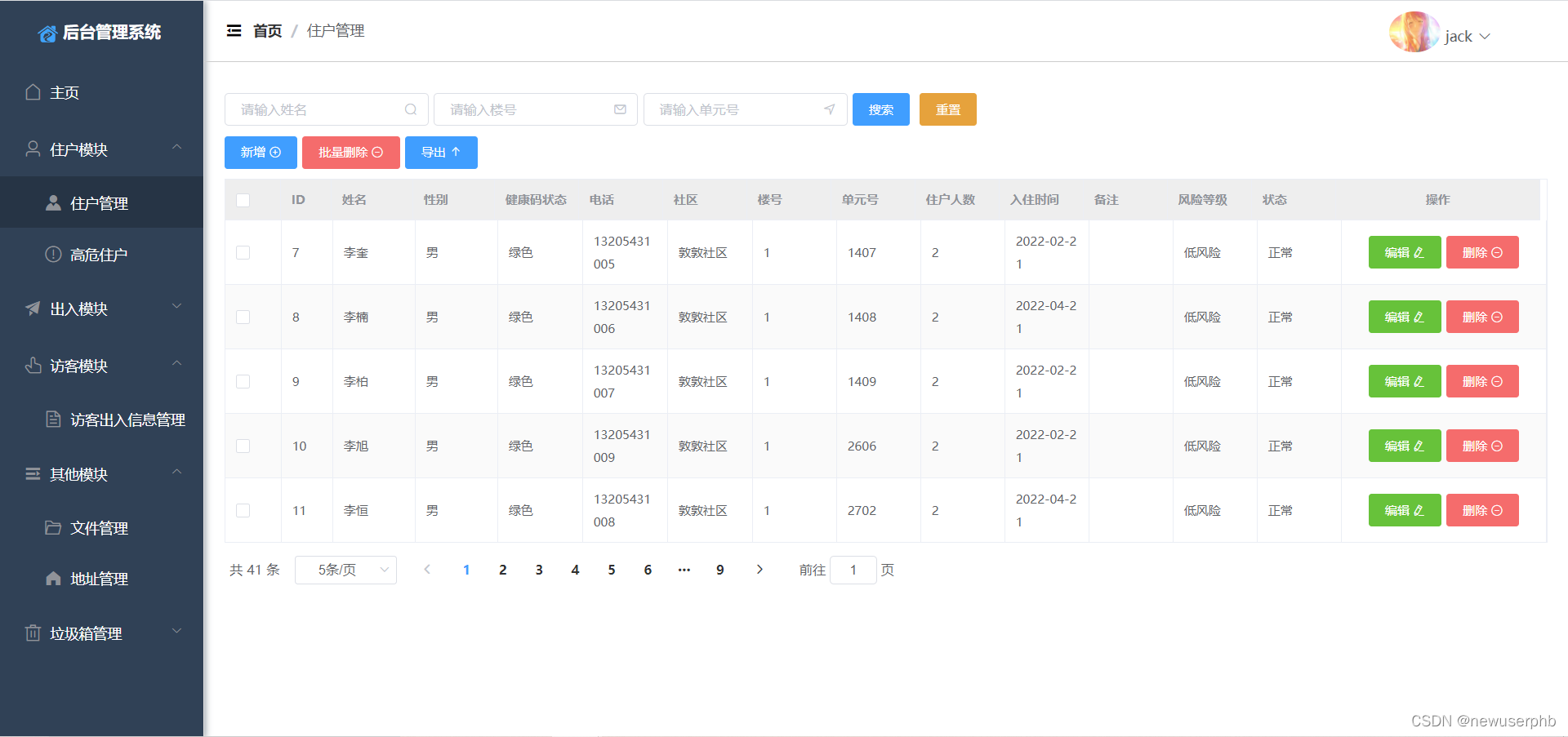Click the 垃圾箱管理 trash icon
Viewport: 1568px width, 737px height.
coord(33,633)
